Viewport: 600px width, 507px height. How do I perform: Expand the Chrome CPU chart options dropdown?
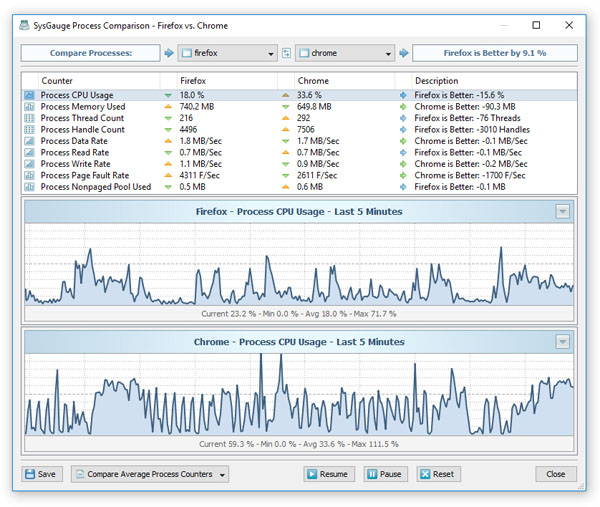562,341
